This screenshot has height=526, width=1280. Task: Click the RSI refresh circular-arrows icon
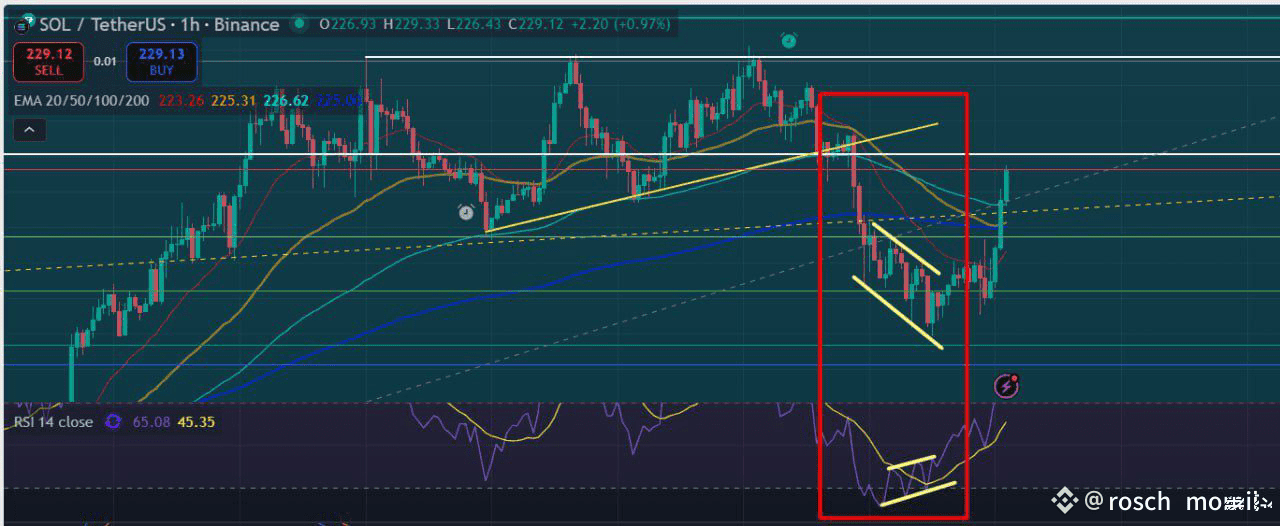[x=113, y=422]
